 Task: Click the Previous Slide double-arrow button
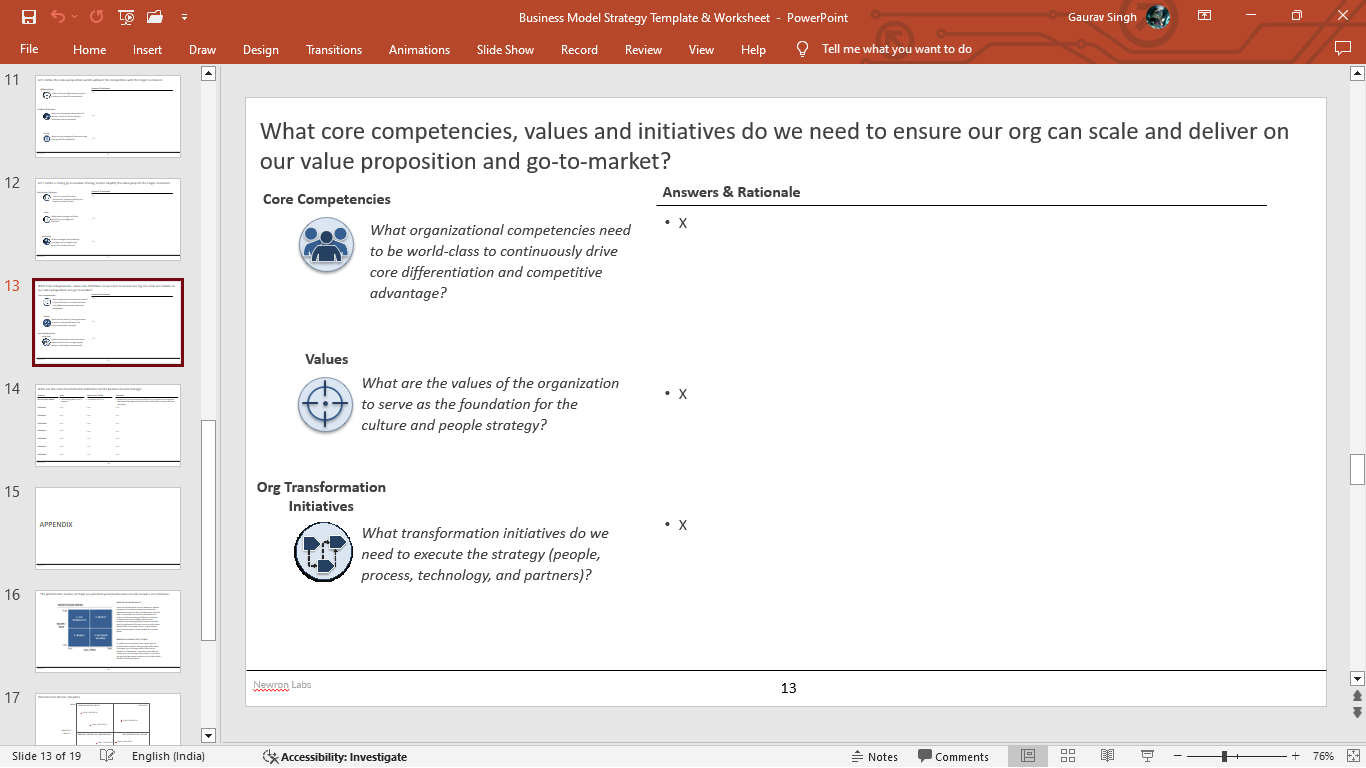pyautogui.click(x=1357, y=695)
